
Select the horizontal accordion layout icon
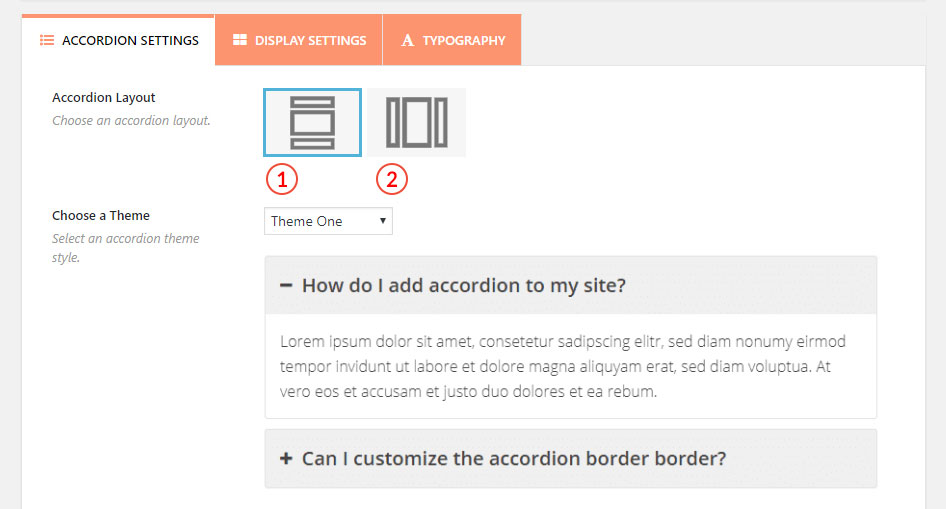pyautogui.click(x=416, y=122)
